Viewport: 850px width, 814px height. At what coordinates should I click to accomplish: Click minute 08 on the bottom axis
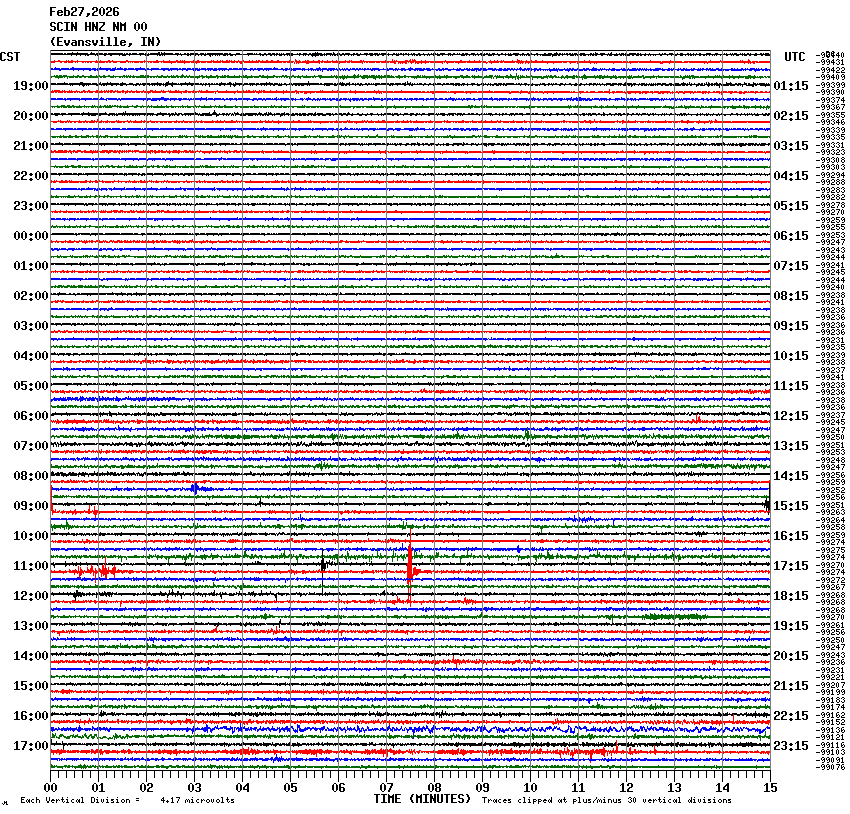(x=435, y=788)
